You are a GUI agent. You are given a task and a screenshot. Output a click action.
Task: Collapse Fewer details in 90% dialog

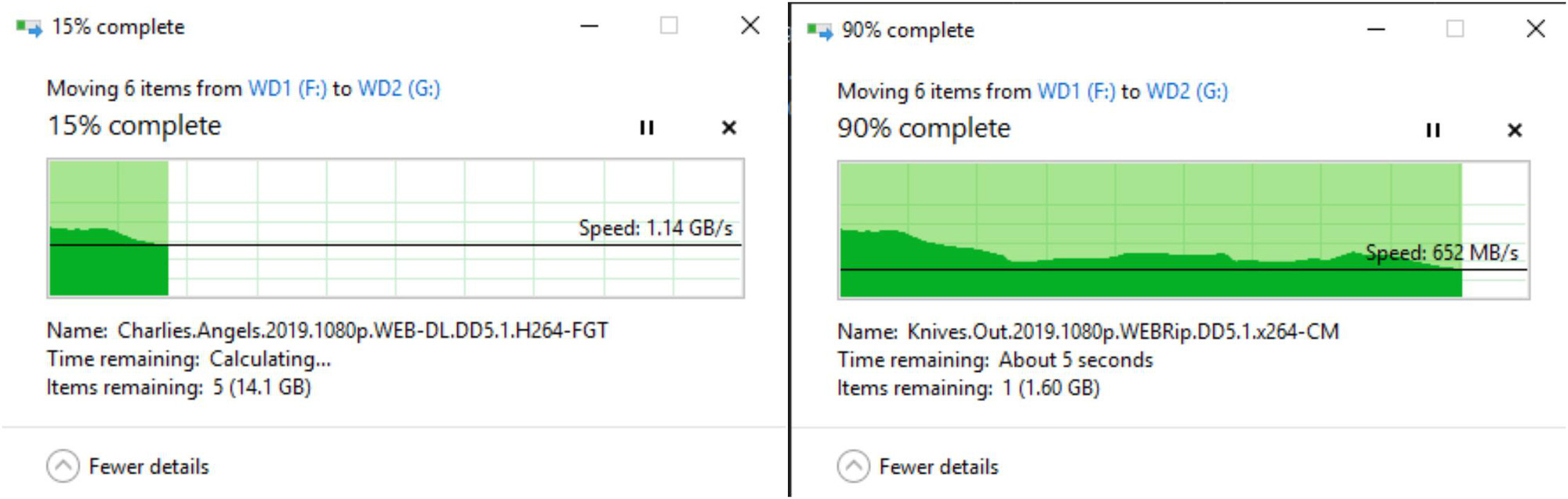point(918,466)
